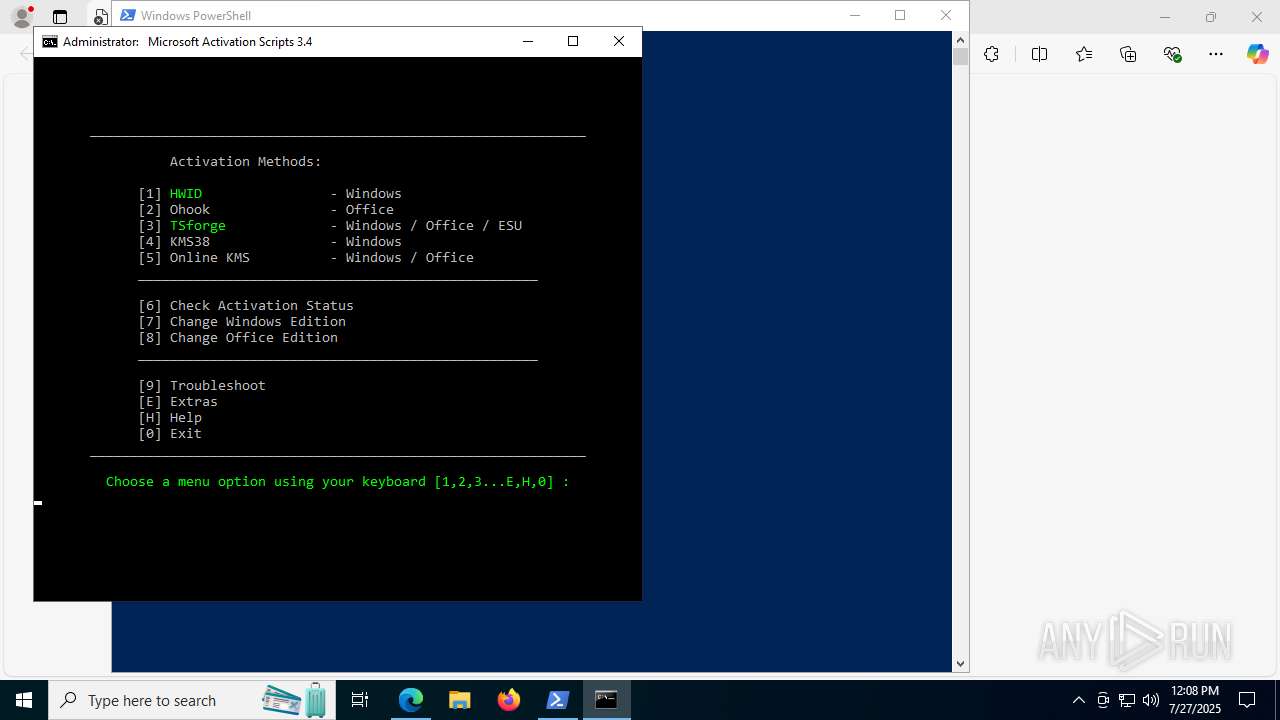Screen dimensions: 1280x720
Task: Click the Windows PowerShell title icon
Action: [x=128, y=15]
